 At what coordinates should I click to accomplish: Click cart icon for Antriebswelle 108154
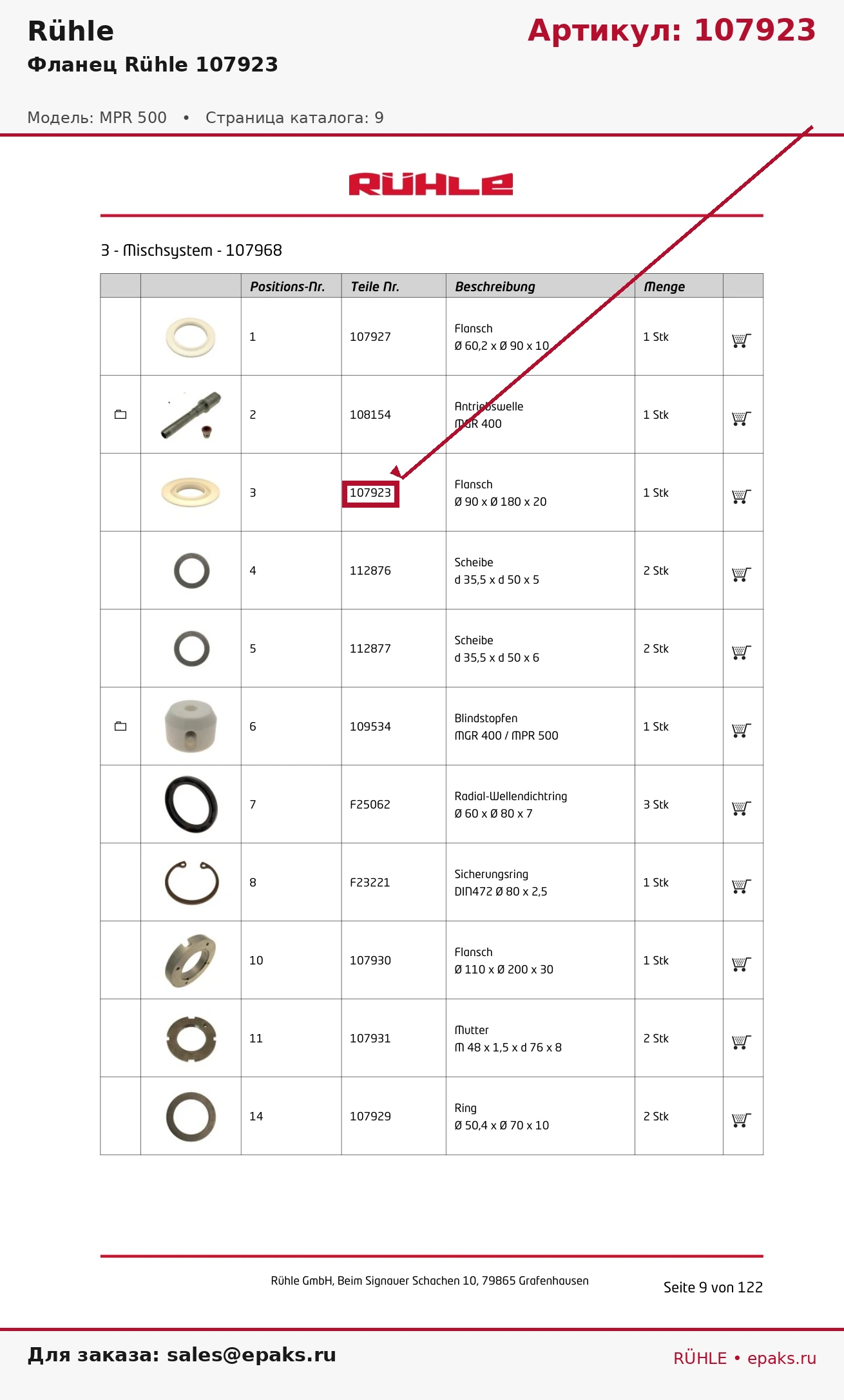pyautogui.click(x=742, y=418)
